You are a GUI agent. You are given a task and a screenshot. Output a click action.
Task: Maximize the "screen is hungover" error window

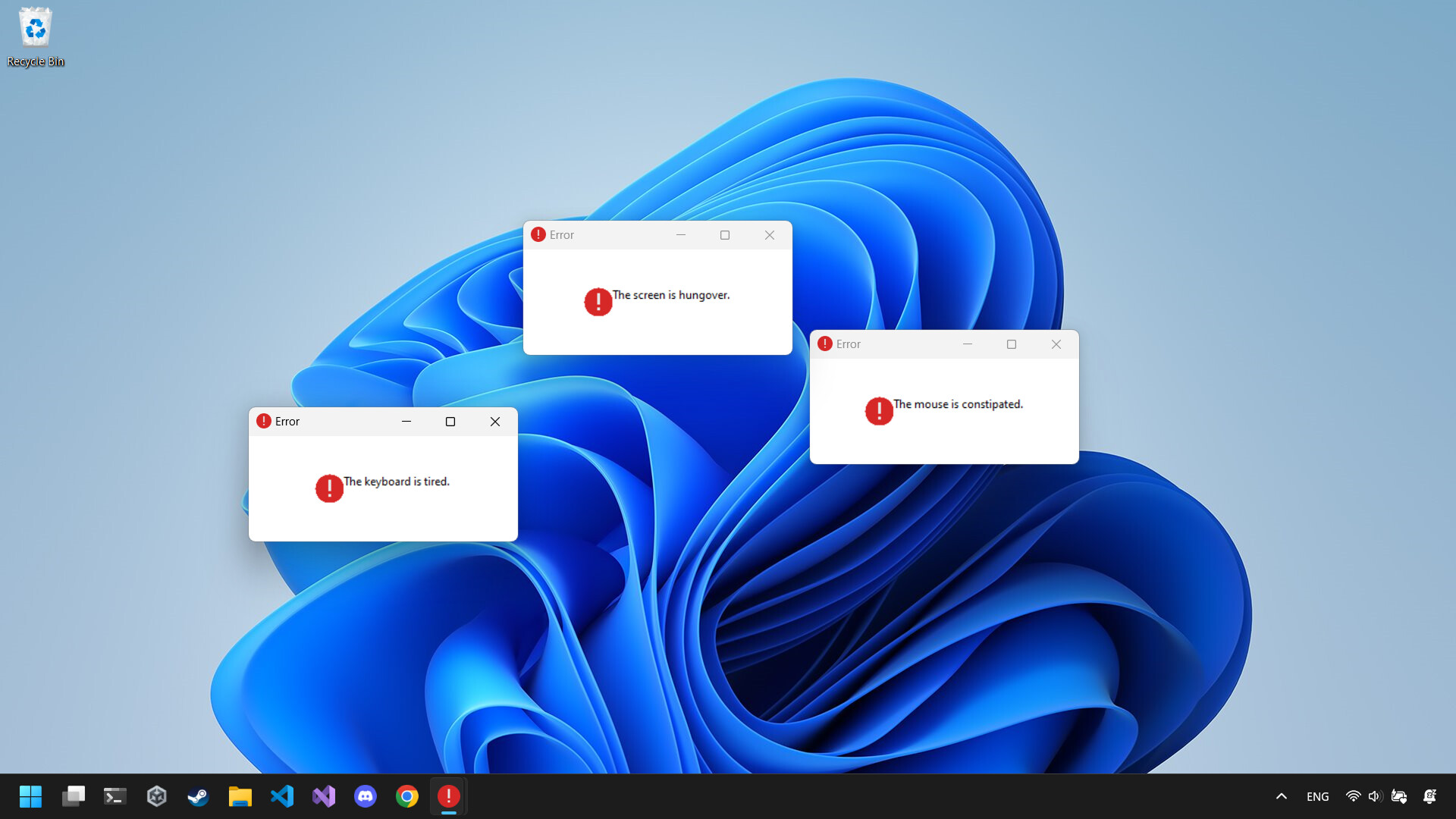coord(725,235)
